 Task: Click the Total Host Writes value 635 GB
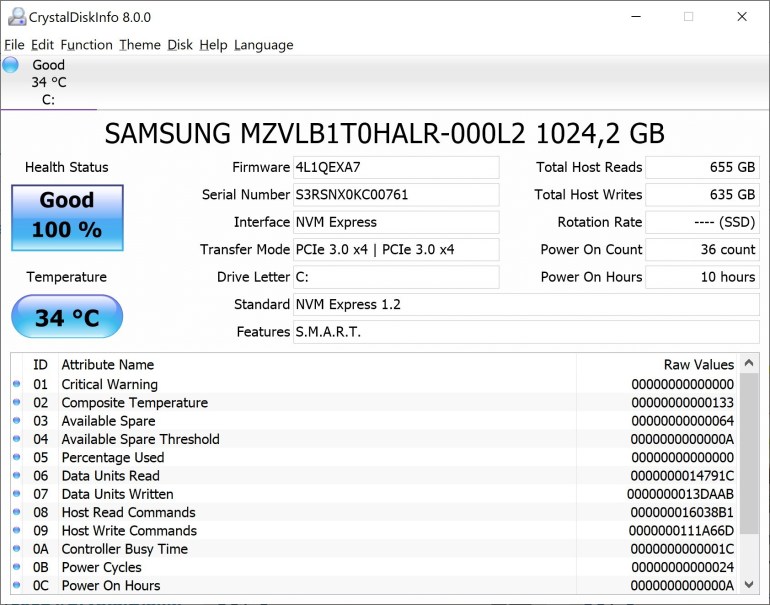[702, 195]
